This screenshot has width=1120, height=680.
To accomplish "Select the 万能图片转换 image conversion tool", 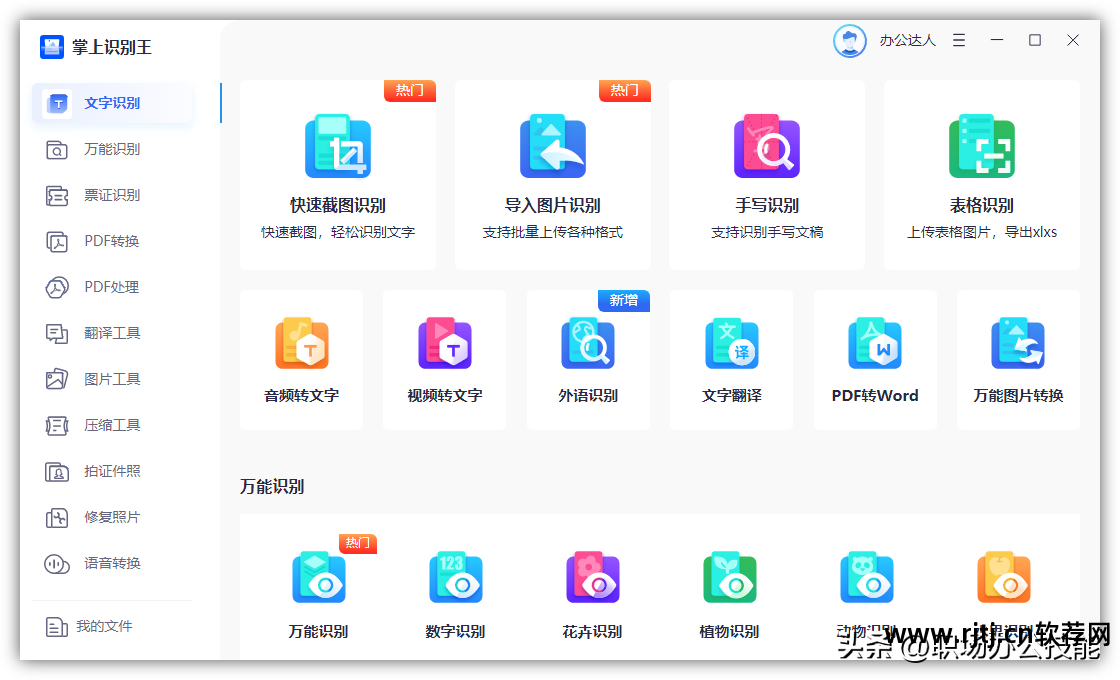I will 1017,355.
